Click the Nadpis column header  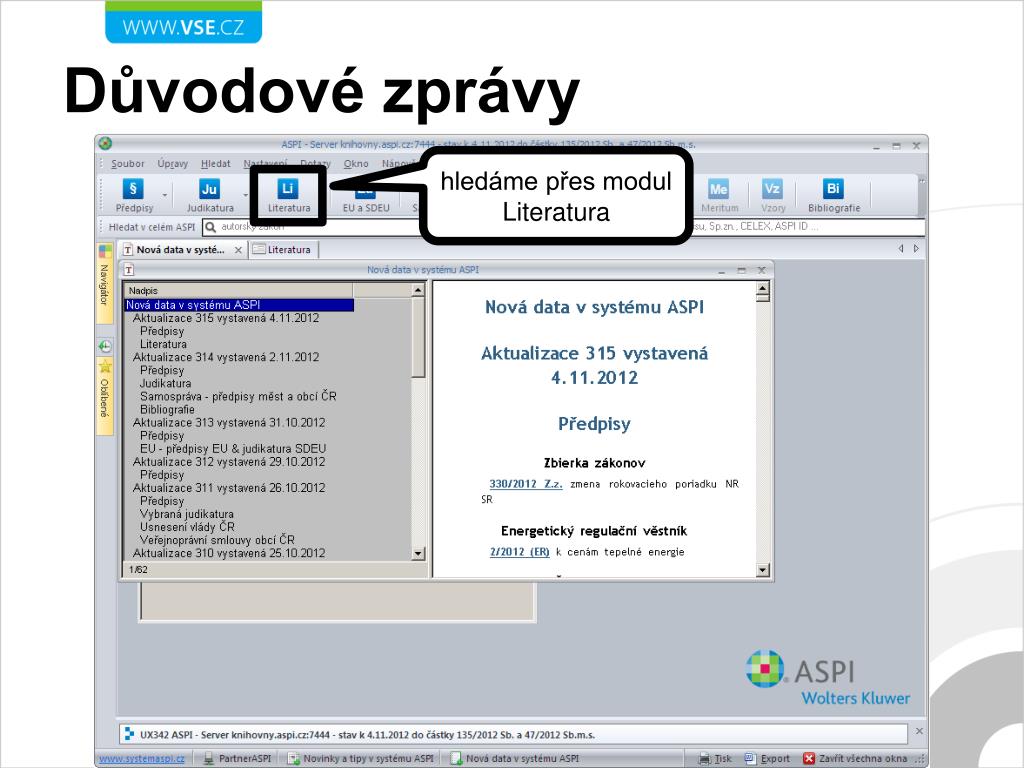tap(238, 290)
